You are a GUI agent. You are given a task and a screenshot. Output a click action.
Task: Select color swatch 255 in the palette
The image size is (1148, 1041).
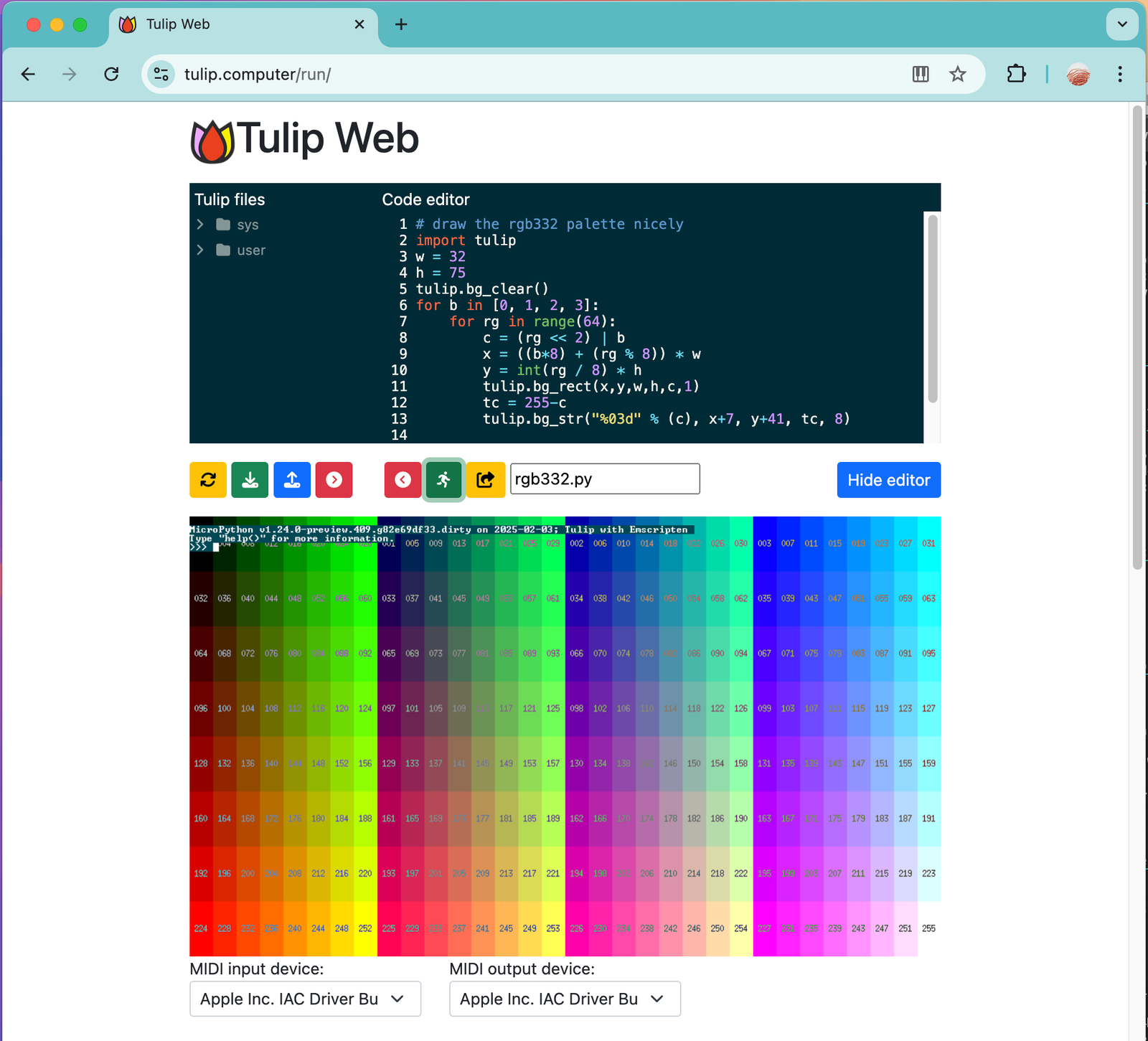[x=928, y=928]
